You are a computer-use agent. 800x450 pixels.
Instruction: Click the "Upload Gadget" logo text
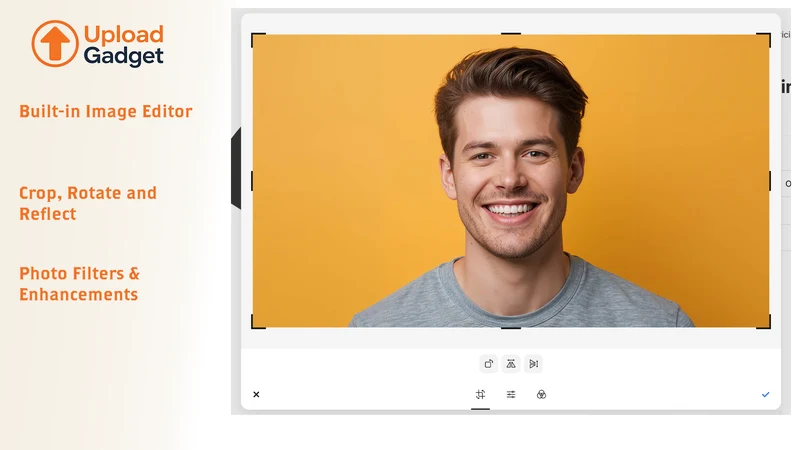tap(123, 45)
